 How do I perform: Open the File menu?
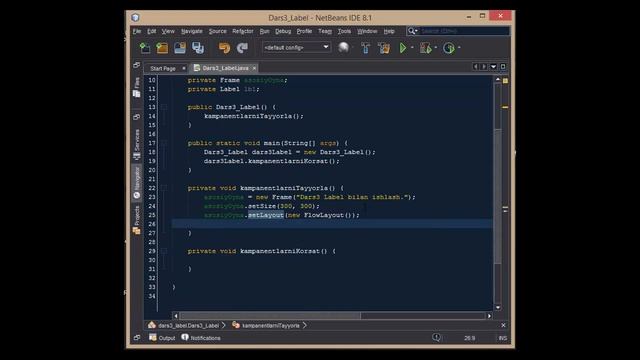[x=137, y=31]
